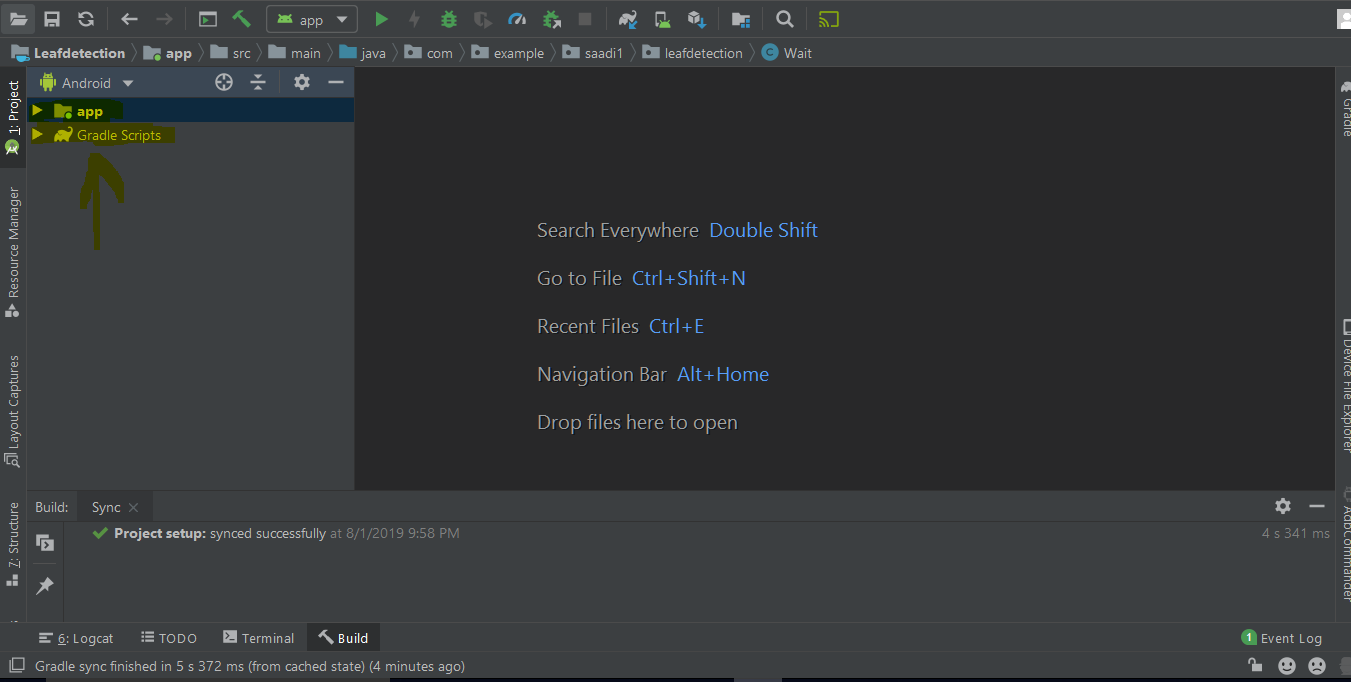Run the app with the green Run icon
This screenshot has width=1351, height=682.
[381, 18]
